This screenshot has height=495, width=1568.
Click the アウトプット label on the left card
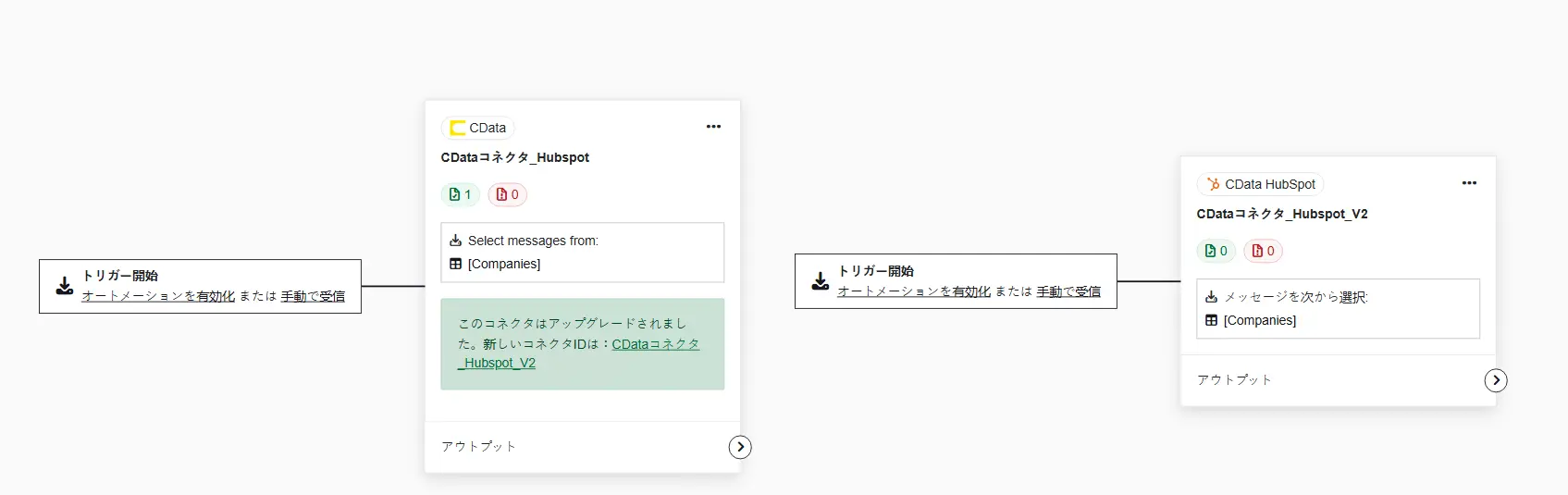pos(478,446)
